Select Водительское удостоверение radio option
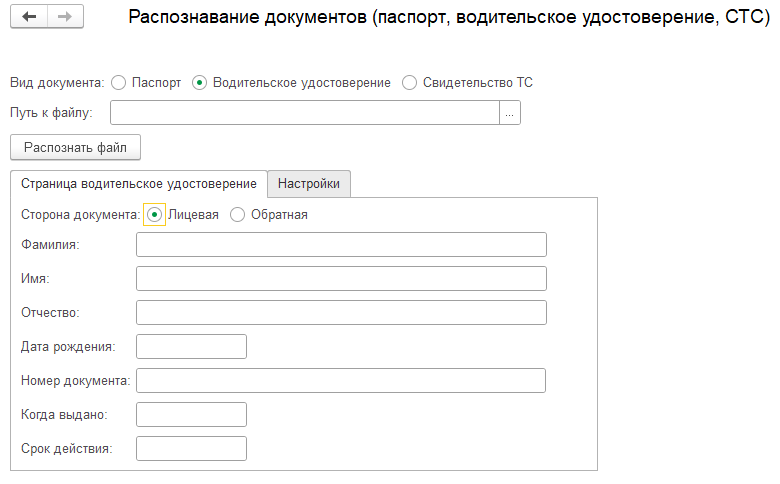The width and height of the screenshot is (780, 484). tap(199, 83)
